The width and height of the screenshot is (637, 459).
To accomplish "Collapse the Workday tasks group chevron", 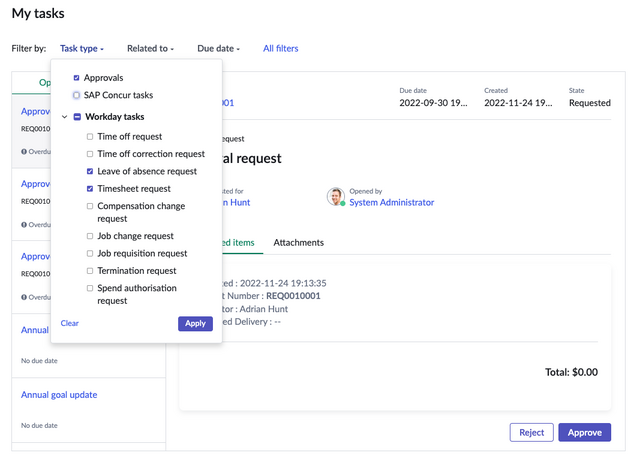I will (64, 117).
